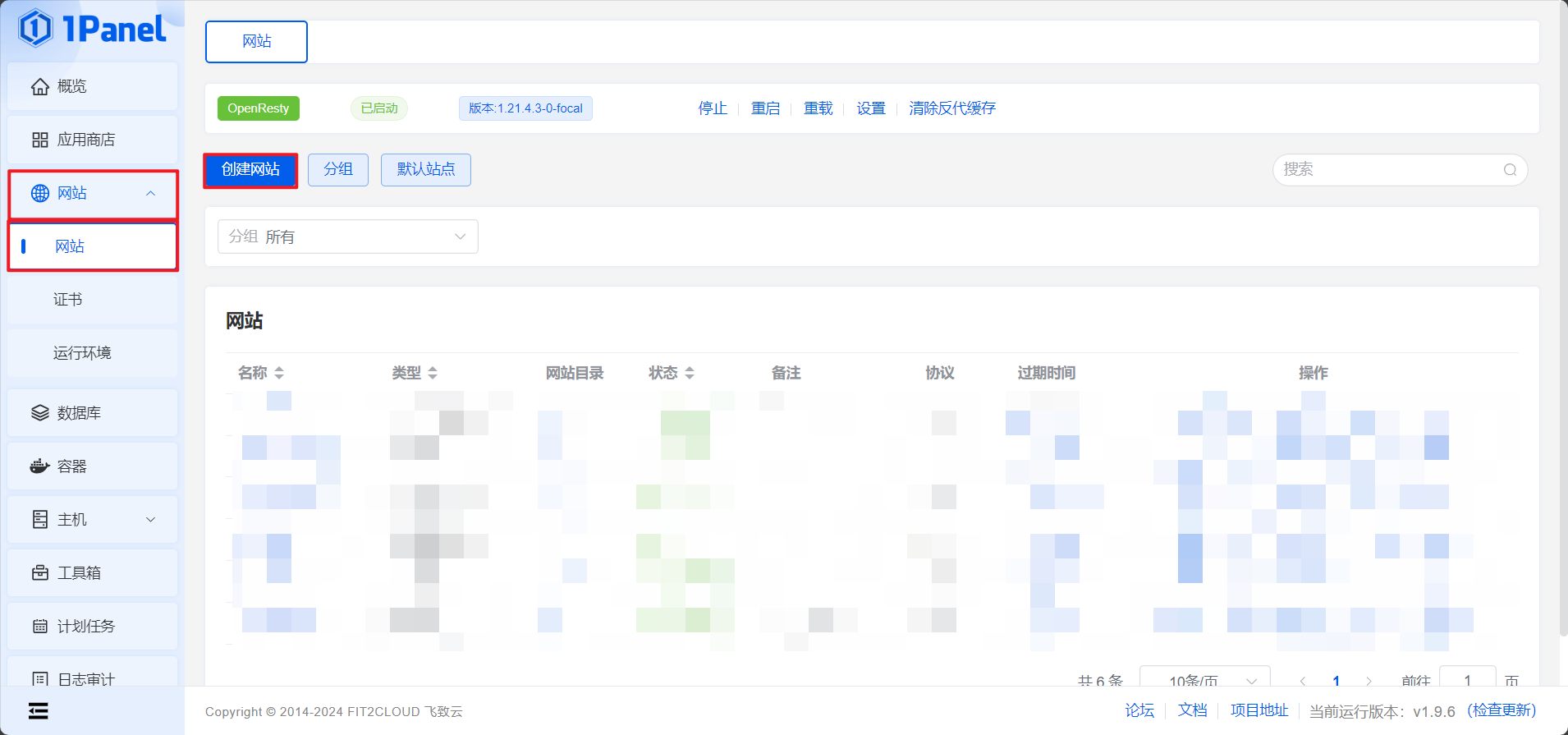Sort the table by 状态 column

(x=690, y=373)
